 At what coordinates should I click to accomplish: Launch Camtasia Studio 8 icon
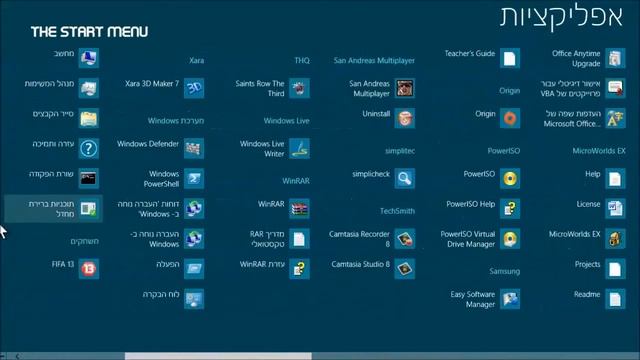tap(404, 269)
